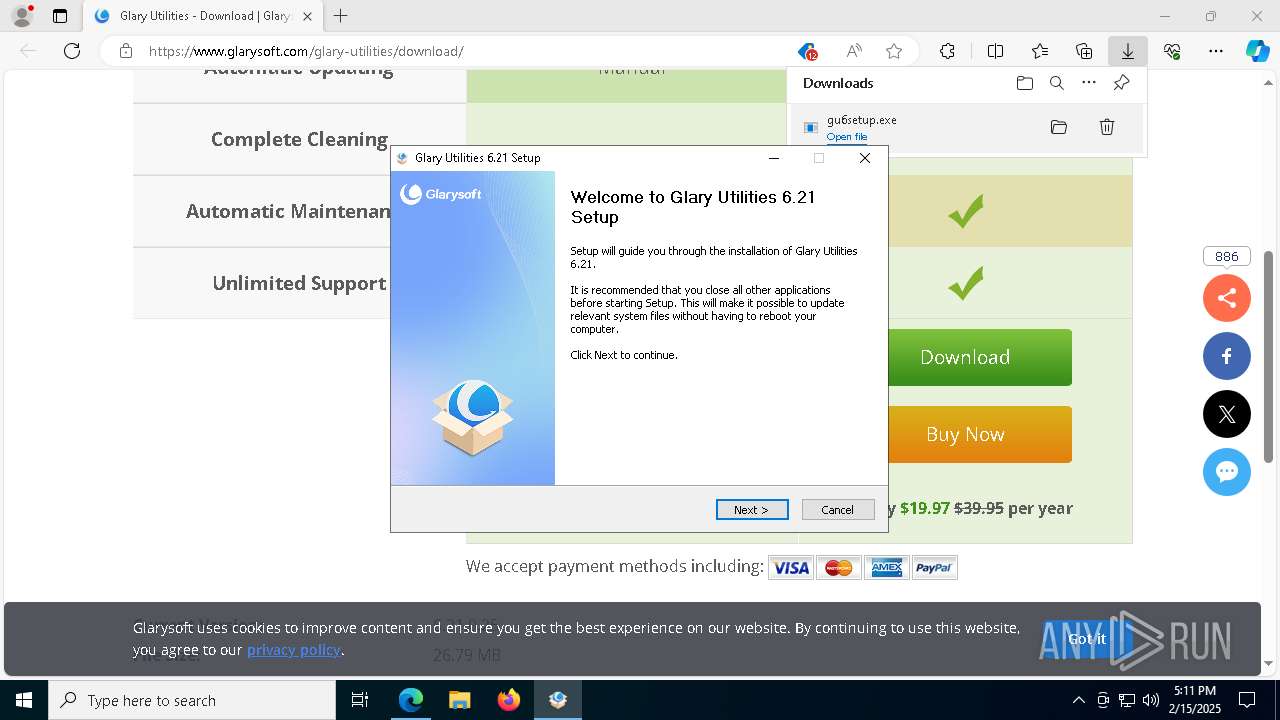Select the Glary Utilities Download tab
This screenshot has height=720, width=1280.
(203, 16)
